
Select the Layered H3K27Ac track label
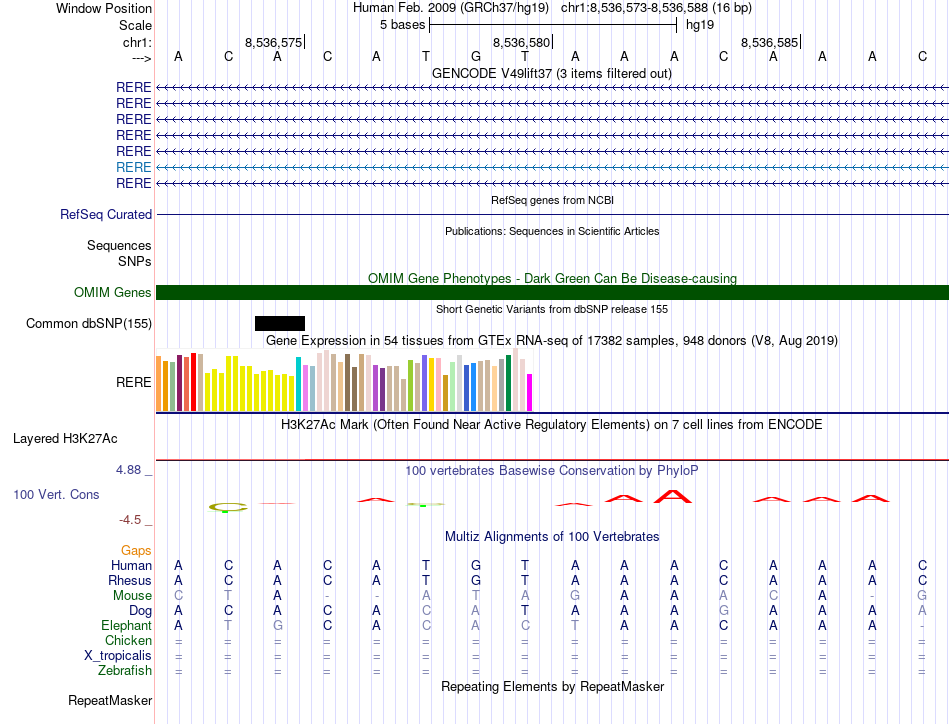pos(65,439)
